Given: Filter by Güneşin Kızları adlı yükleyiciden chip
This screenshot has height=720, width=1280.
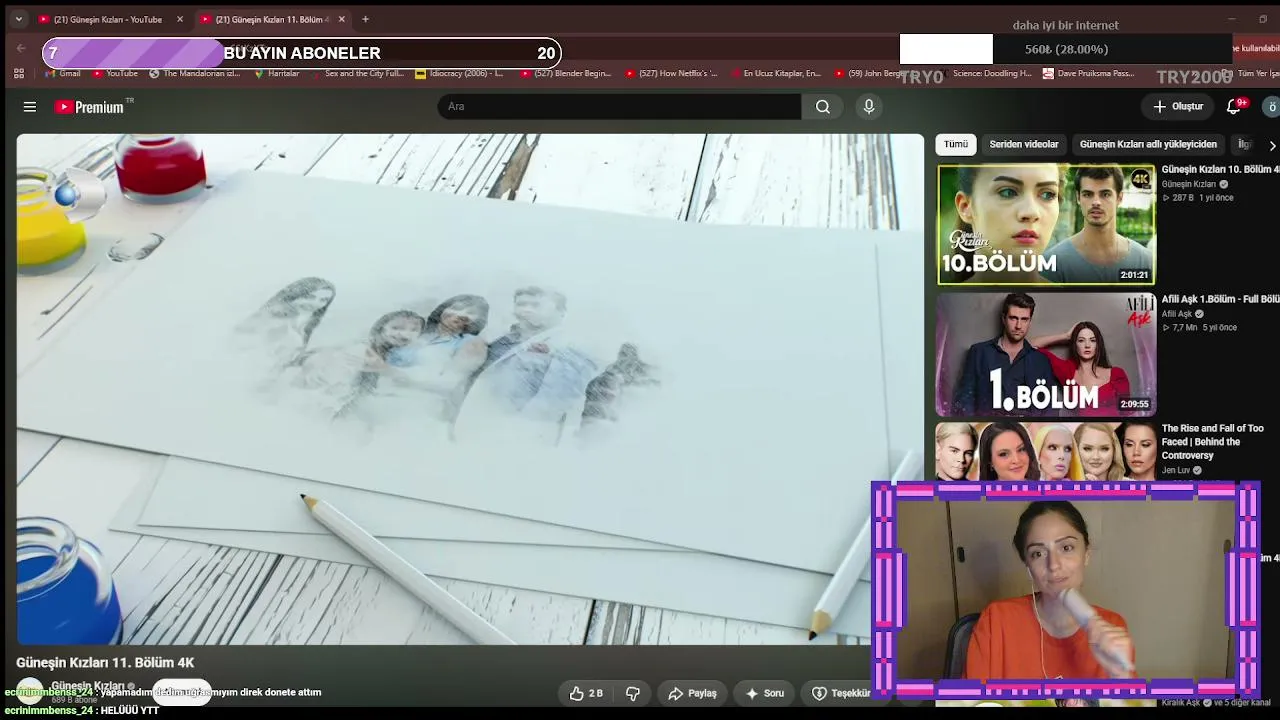Looking at the screenshot, I should pyautogui.click(x=1148, y=144).
